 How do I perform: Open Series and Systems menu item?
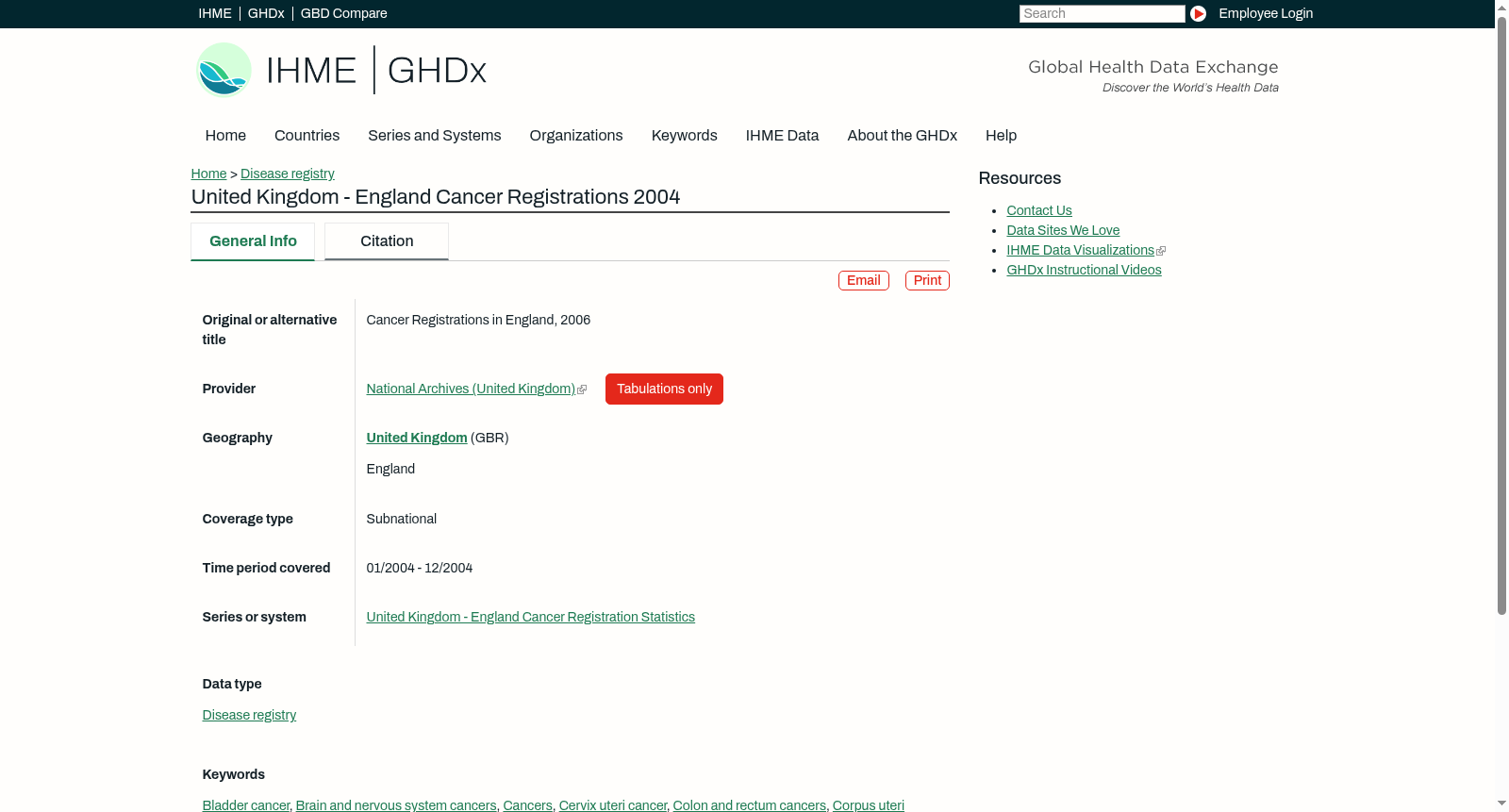435,136
